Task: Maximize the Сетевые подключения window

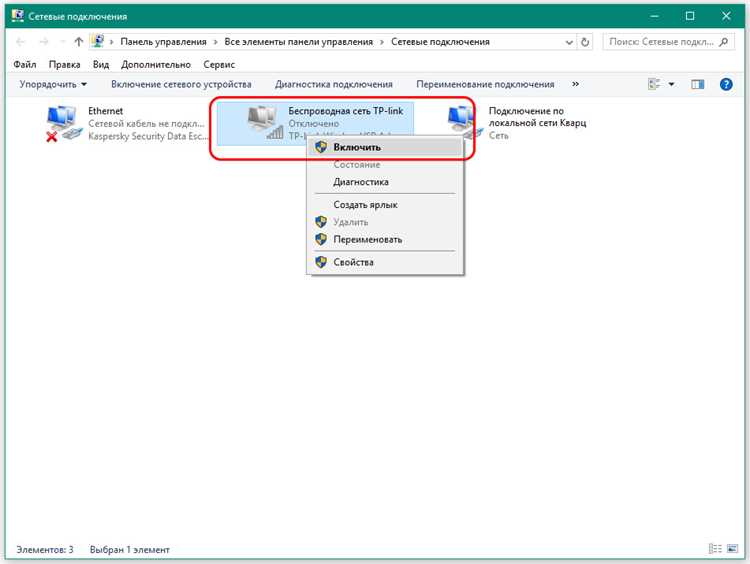Action: (x=690, y=16)
